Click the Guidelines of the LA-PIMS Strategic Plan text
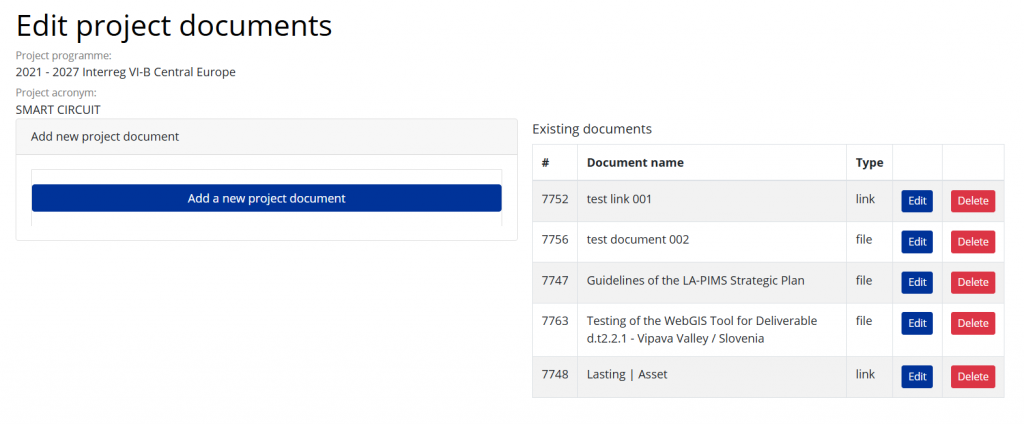The image size is (1024, 424). (695, 280)
